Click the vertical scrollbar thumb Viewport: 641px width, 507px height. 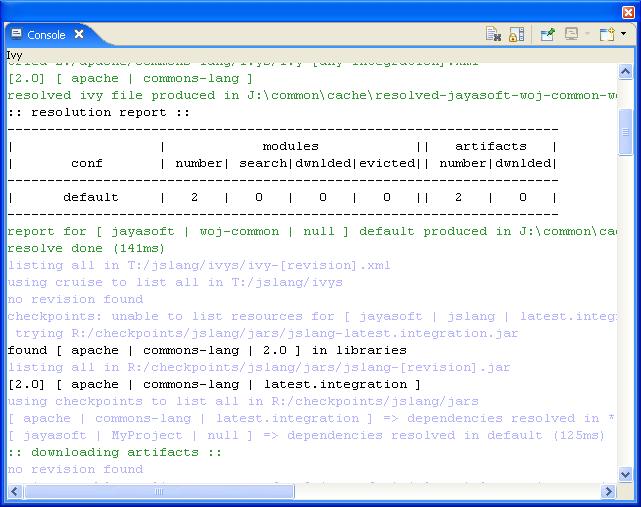point(625,132)
